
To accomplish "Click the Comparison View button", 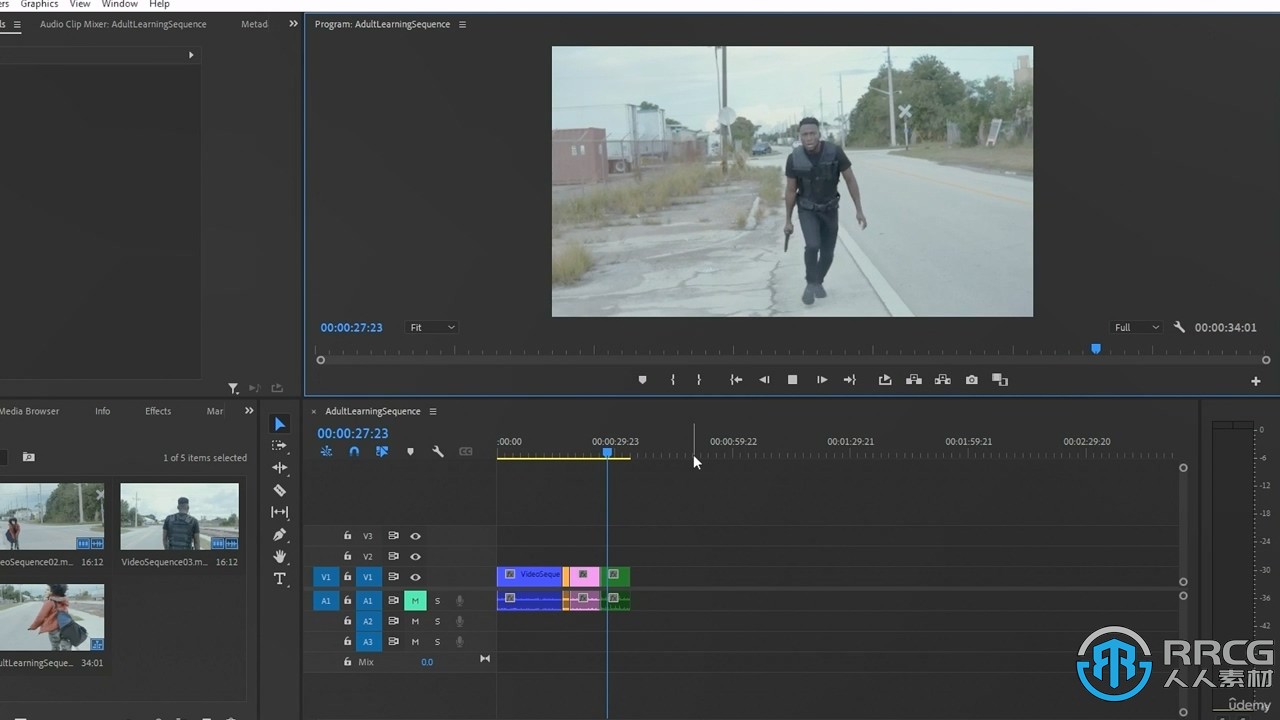I will tap(999, 380).
